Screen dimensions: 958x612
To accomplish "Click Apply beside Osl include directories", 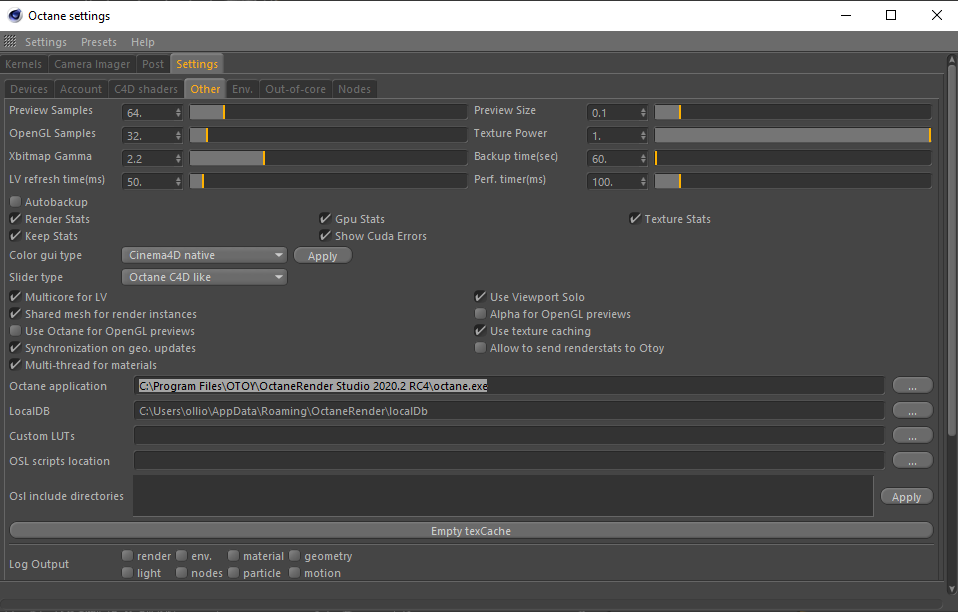I will pos(906,497).
